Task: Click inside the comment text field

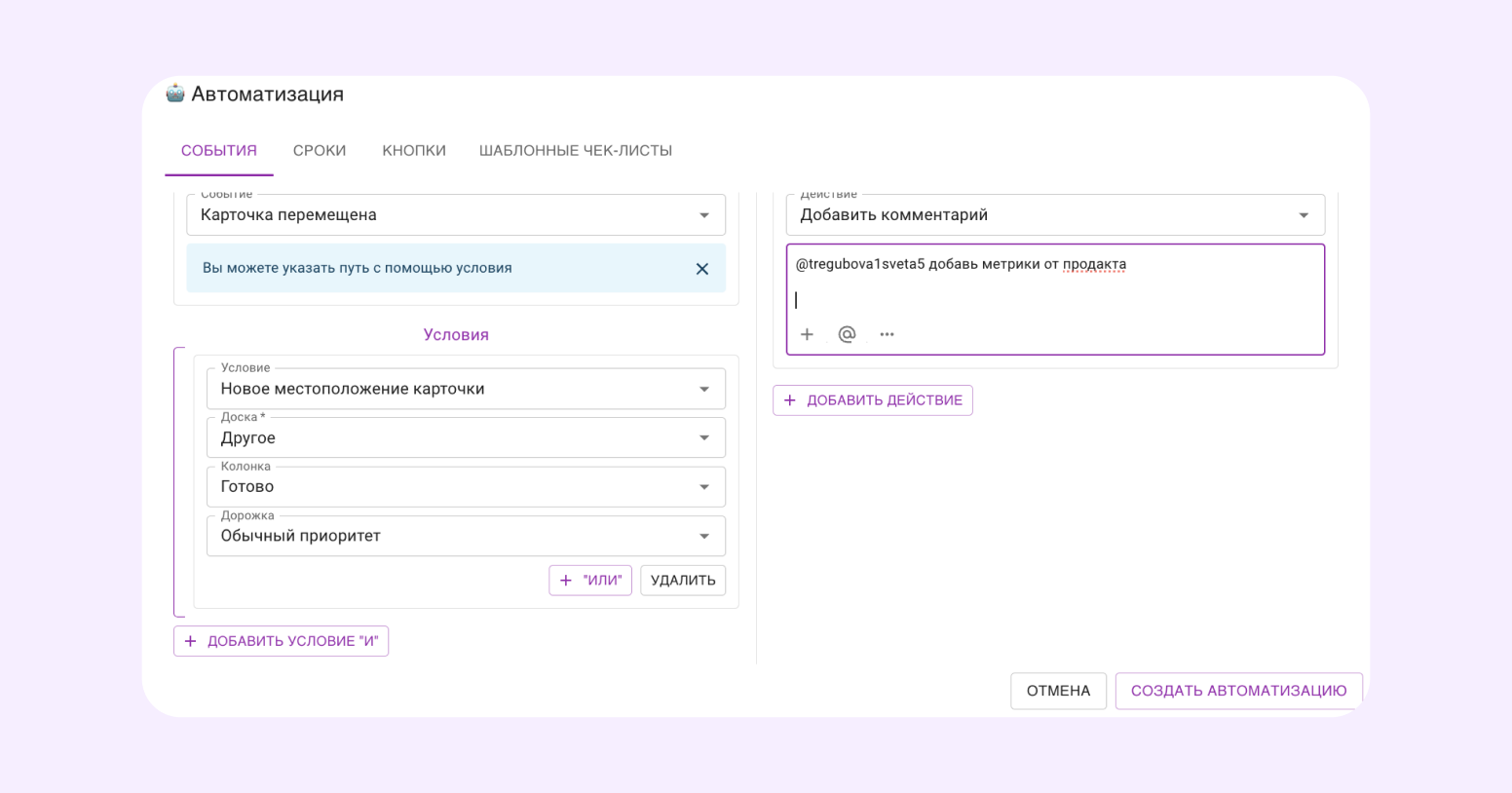Action: coord(1054,290)
